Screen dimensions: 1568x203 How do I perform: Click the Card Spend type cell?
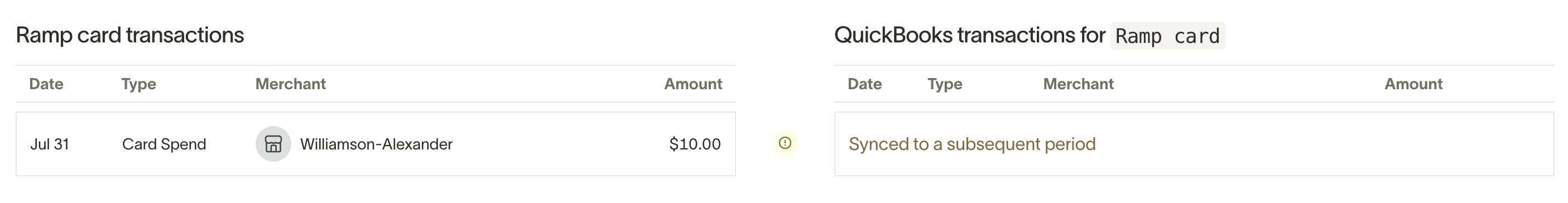[165, 144]
